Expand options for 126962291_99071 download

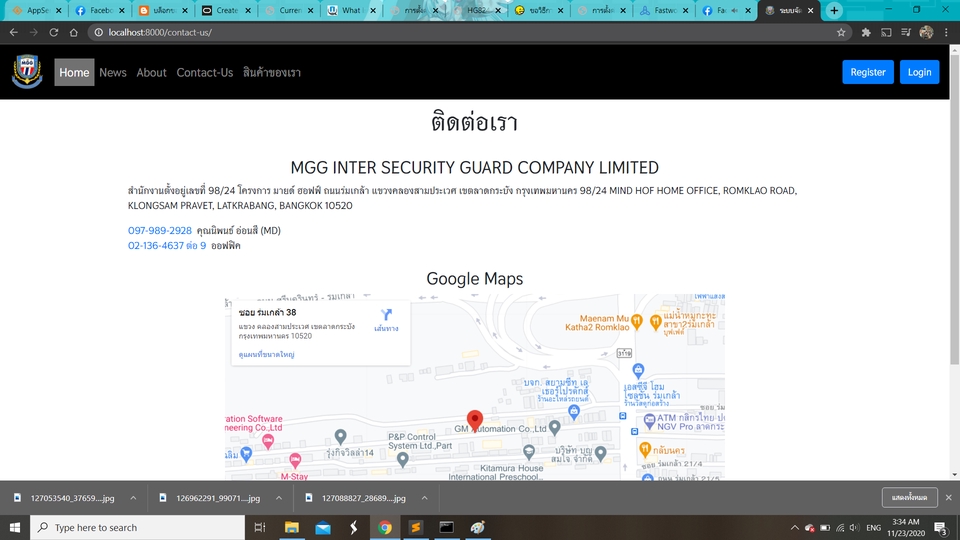[279, 498]
